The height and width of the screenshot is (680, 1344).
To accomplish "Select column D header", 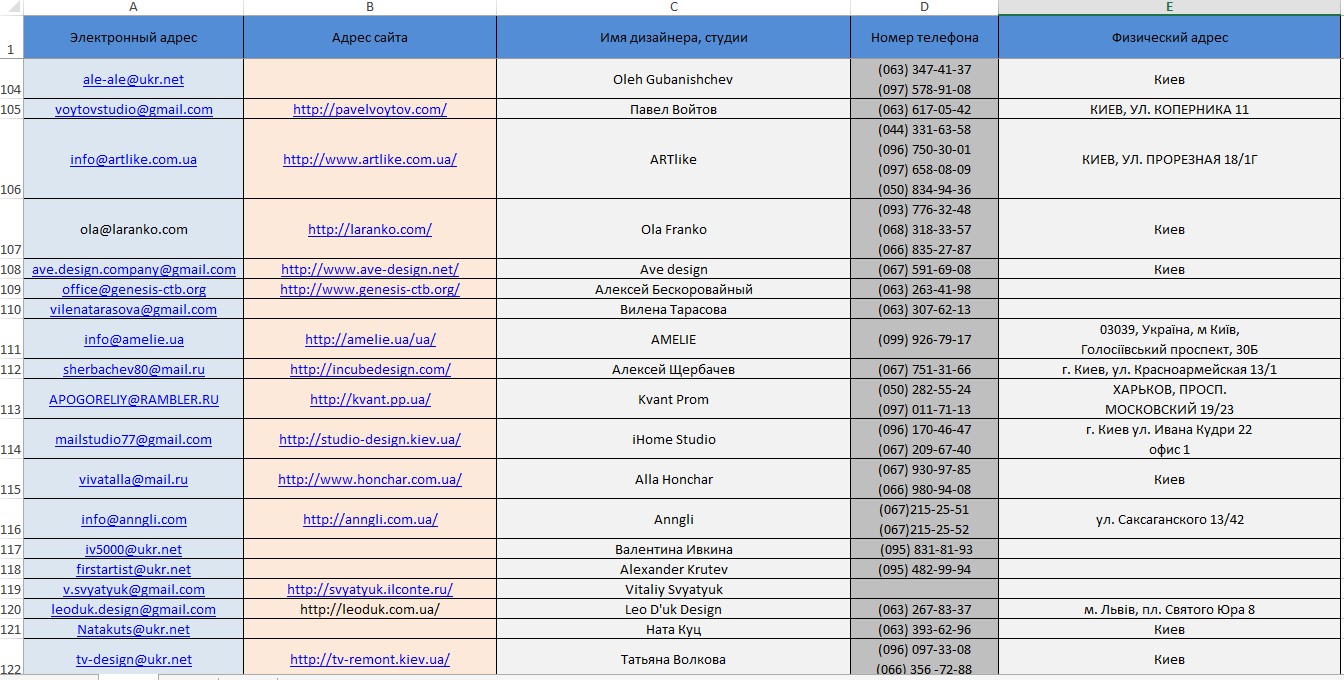I will [925, 7].
